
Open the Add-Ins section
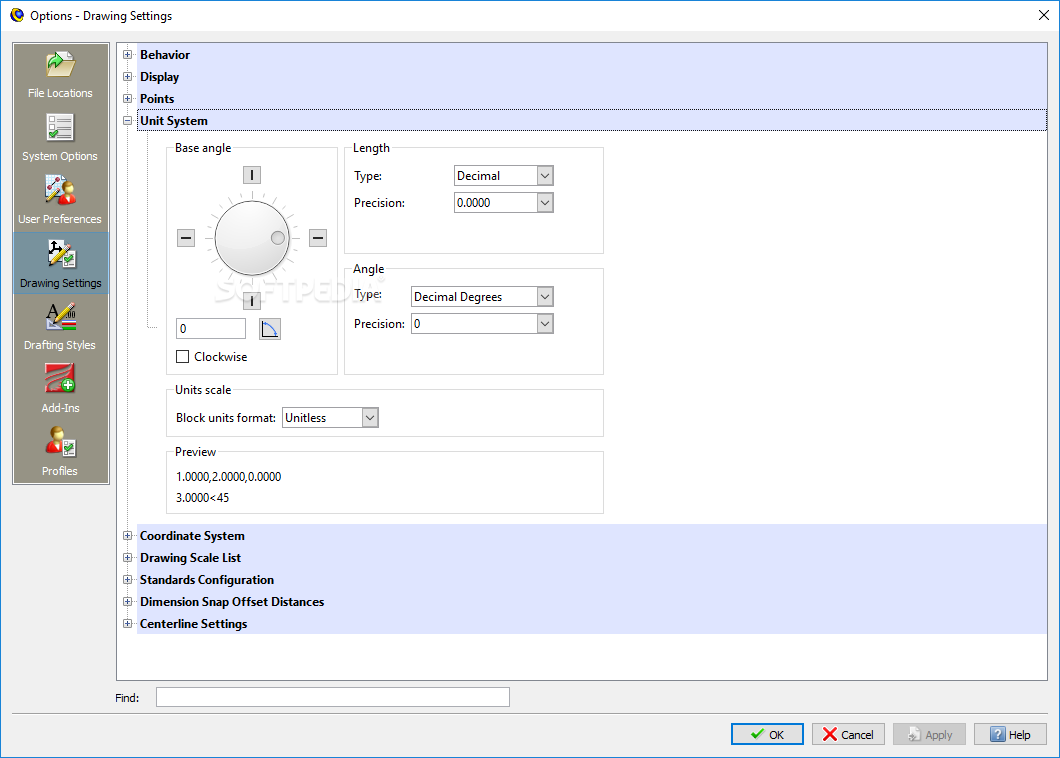click(x=60, y=389)
